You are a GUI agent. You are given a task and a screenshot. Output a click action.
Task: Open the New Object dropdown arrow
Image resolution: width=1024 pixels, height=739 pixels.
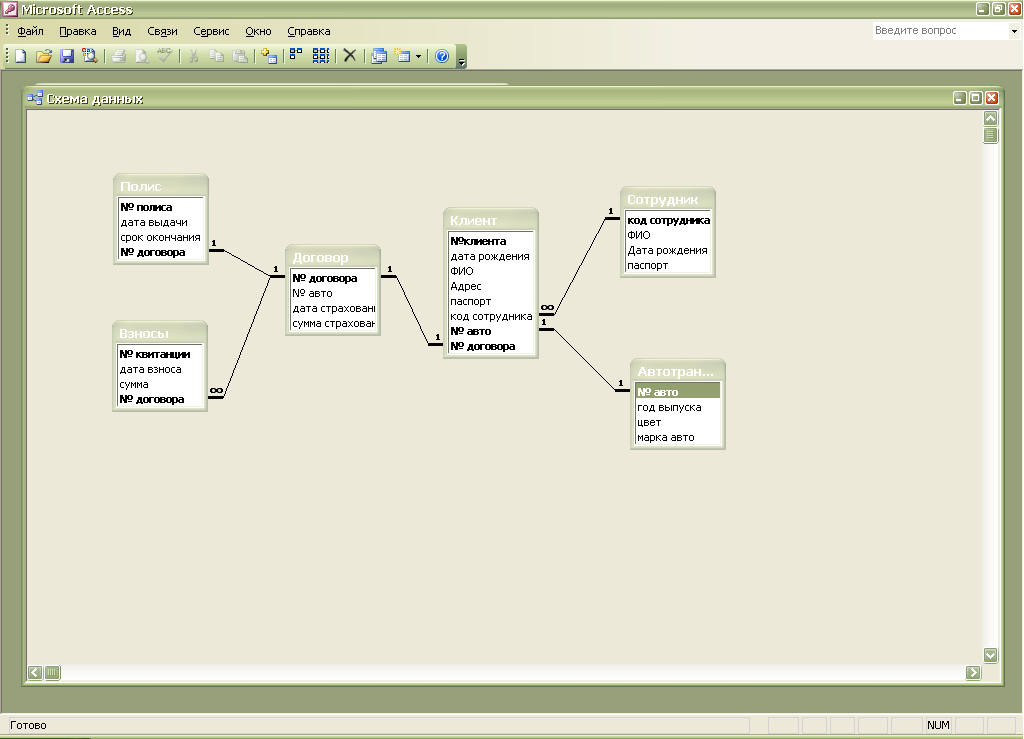point(419,56)
